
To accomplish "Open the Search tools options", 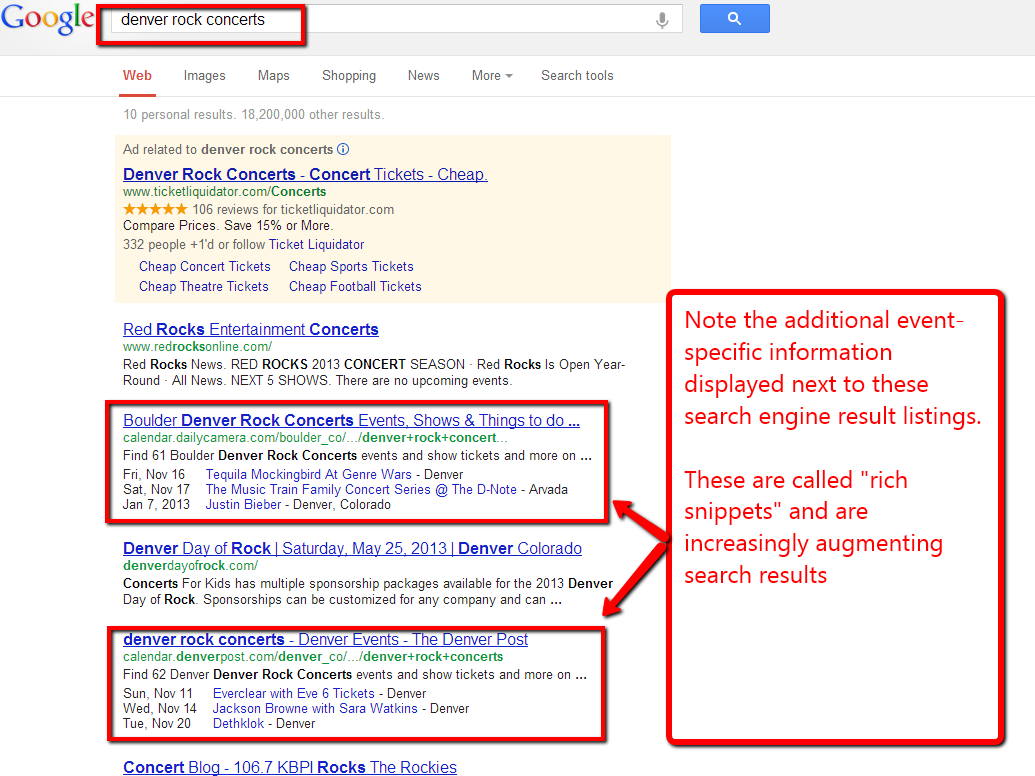I will tap(577, 76).
